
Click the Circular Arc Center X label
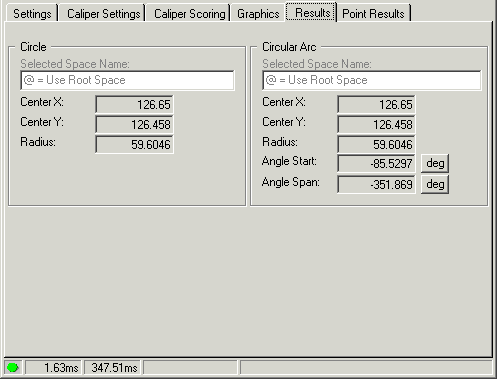(284, 102)
